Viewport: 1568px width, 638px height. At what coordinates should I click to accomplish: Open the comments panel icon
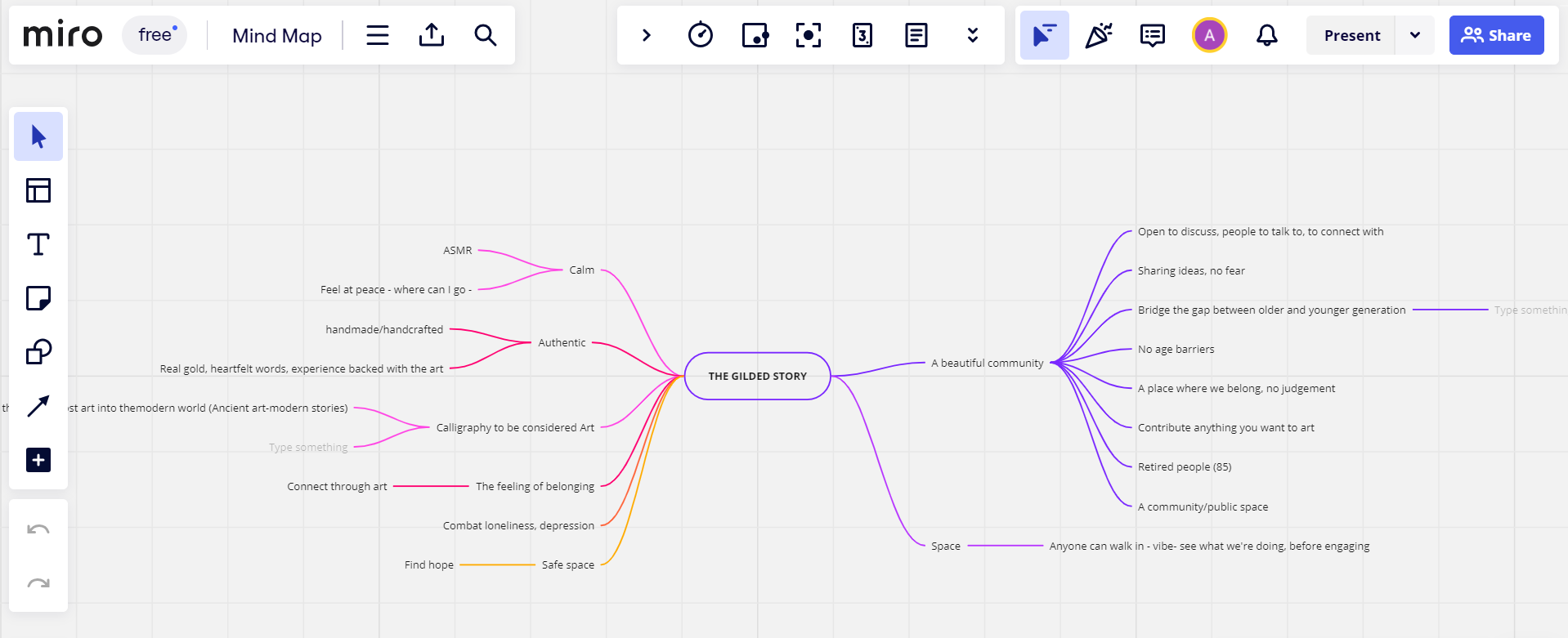coord(1153,35)
